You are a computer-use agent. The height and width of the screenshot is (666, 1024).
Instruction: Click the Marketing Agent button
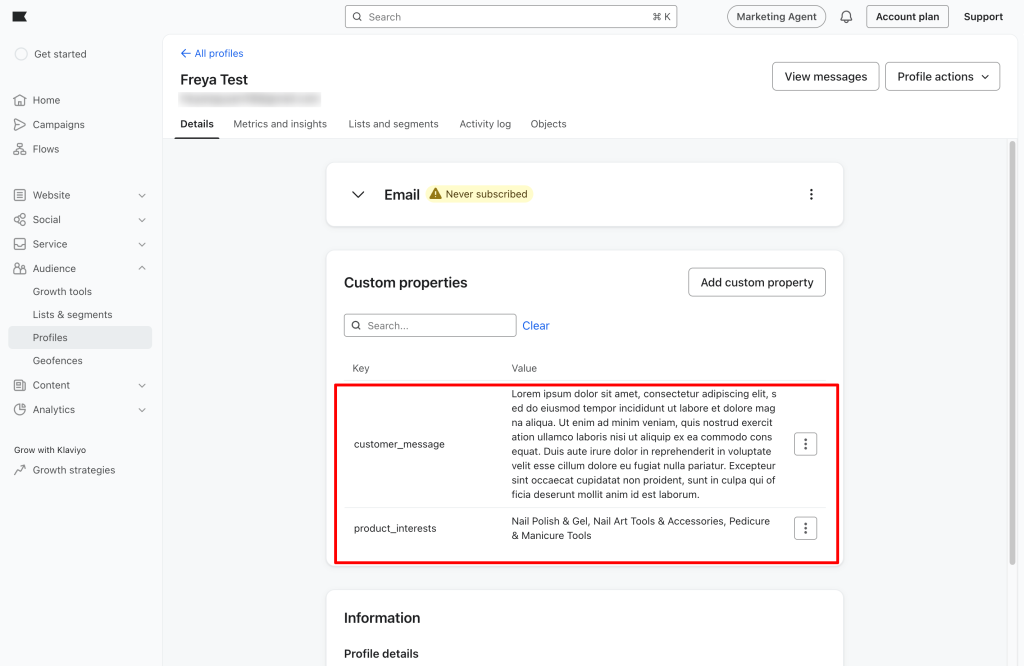pyautogui.click(x=776, y=17)
